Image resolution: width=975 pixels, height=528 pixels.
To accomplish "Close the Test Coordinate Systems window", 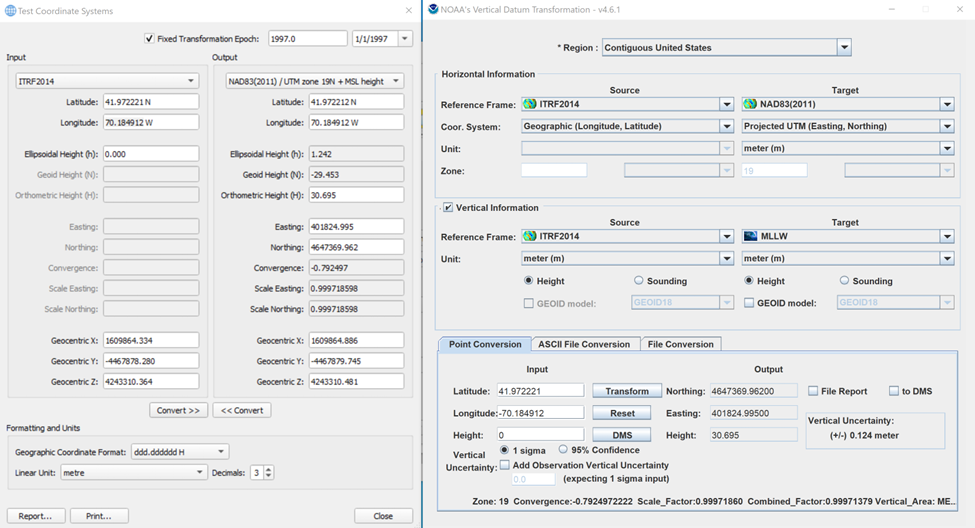I will pyautogui.click(x=408, y=11).
